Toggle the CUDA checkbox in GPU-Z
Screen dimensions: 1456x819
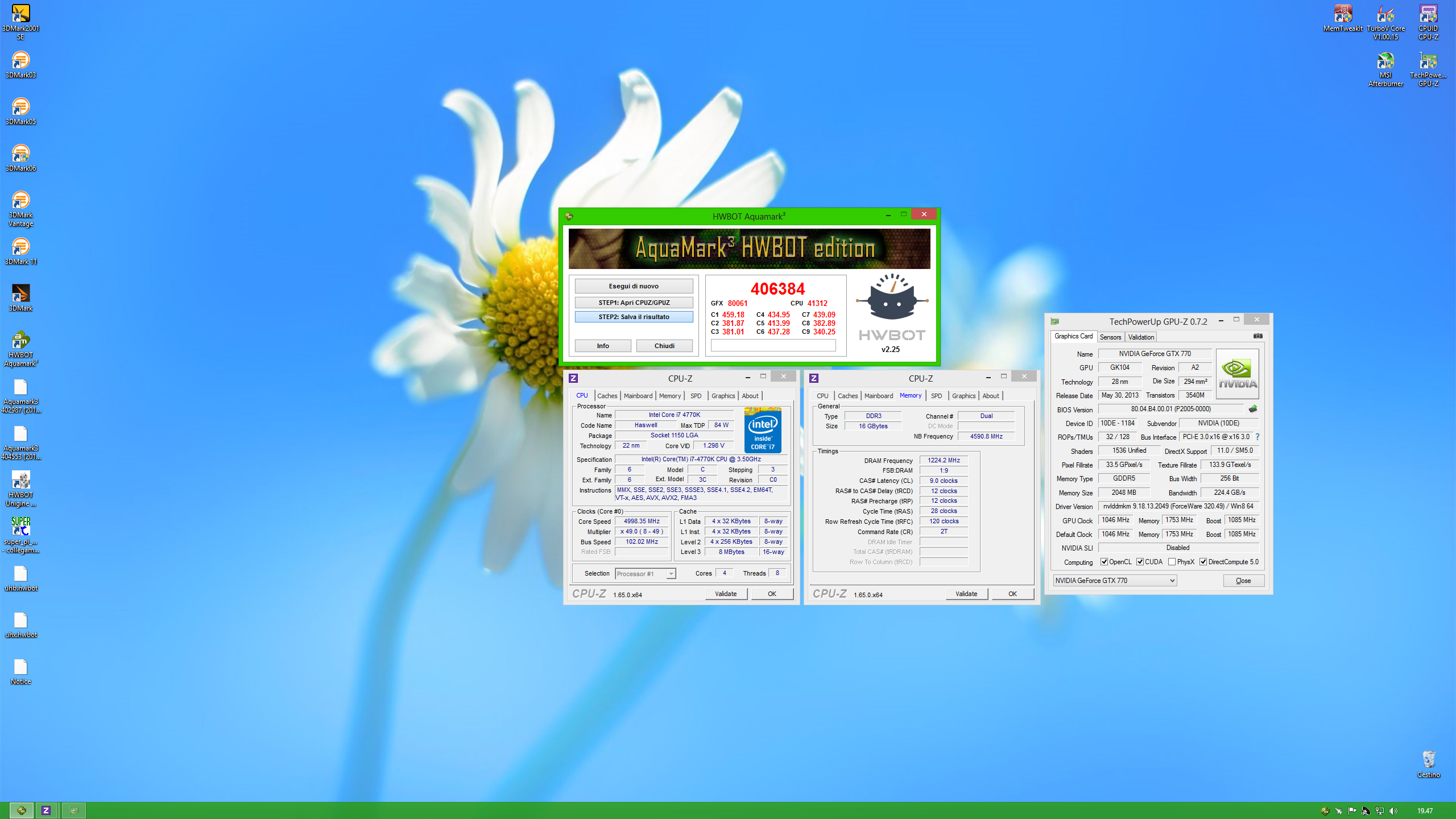(x=1140, y=562)
